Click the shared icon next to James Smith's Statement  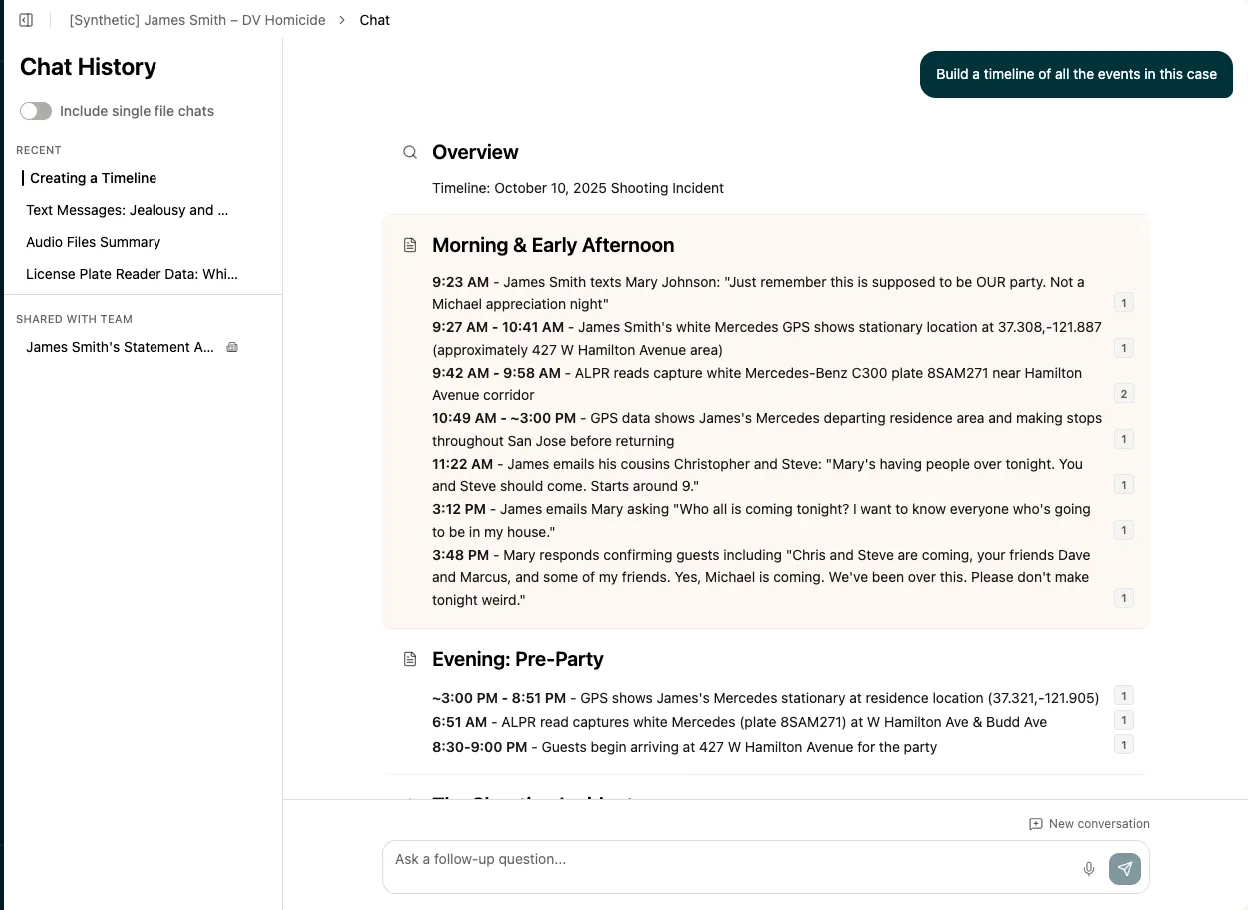tap(231, 347)
